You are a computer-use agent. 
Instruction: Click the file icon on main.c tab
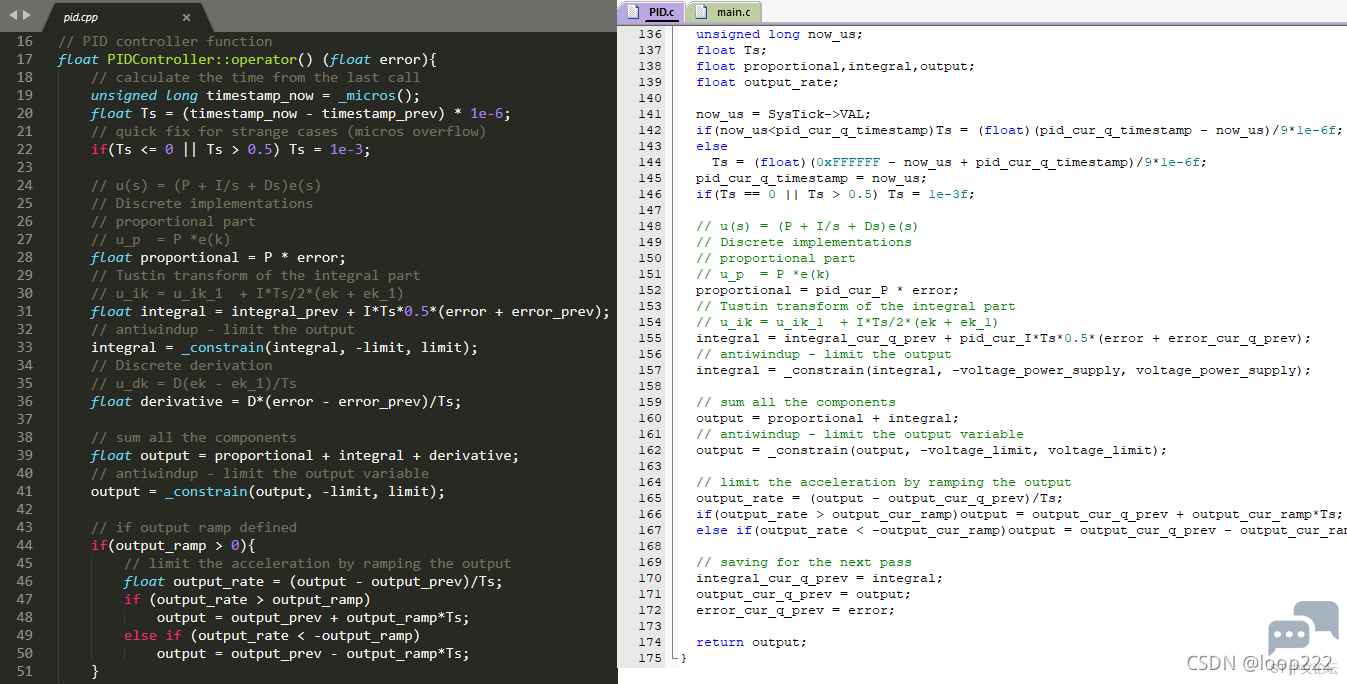pyautogui.click(x=701, y=12)
